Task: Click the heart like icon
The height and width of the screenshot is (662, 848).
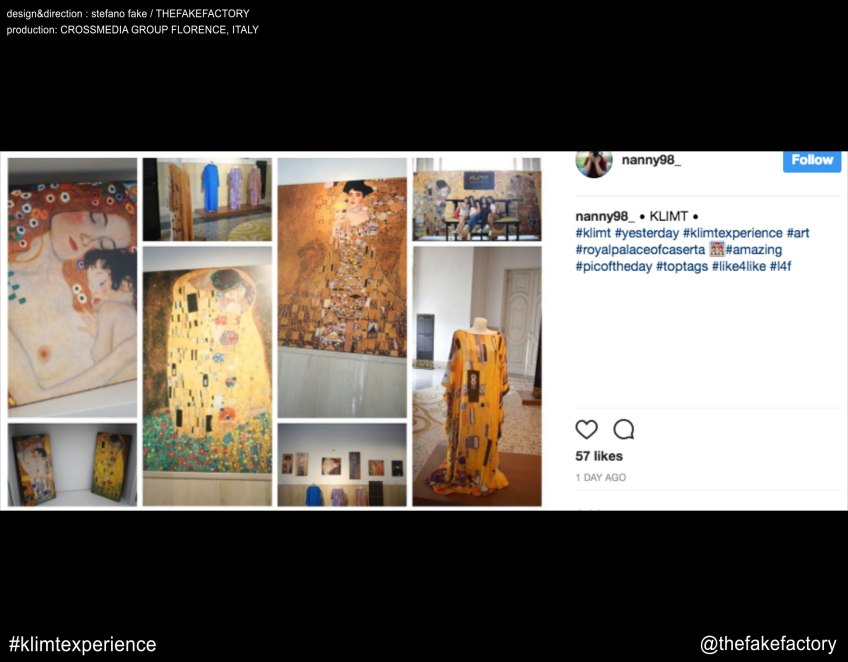Action: pyautogui.click(x=586, y=429)
